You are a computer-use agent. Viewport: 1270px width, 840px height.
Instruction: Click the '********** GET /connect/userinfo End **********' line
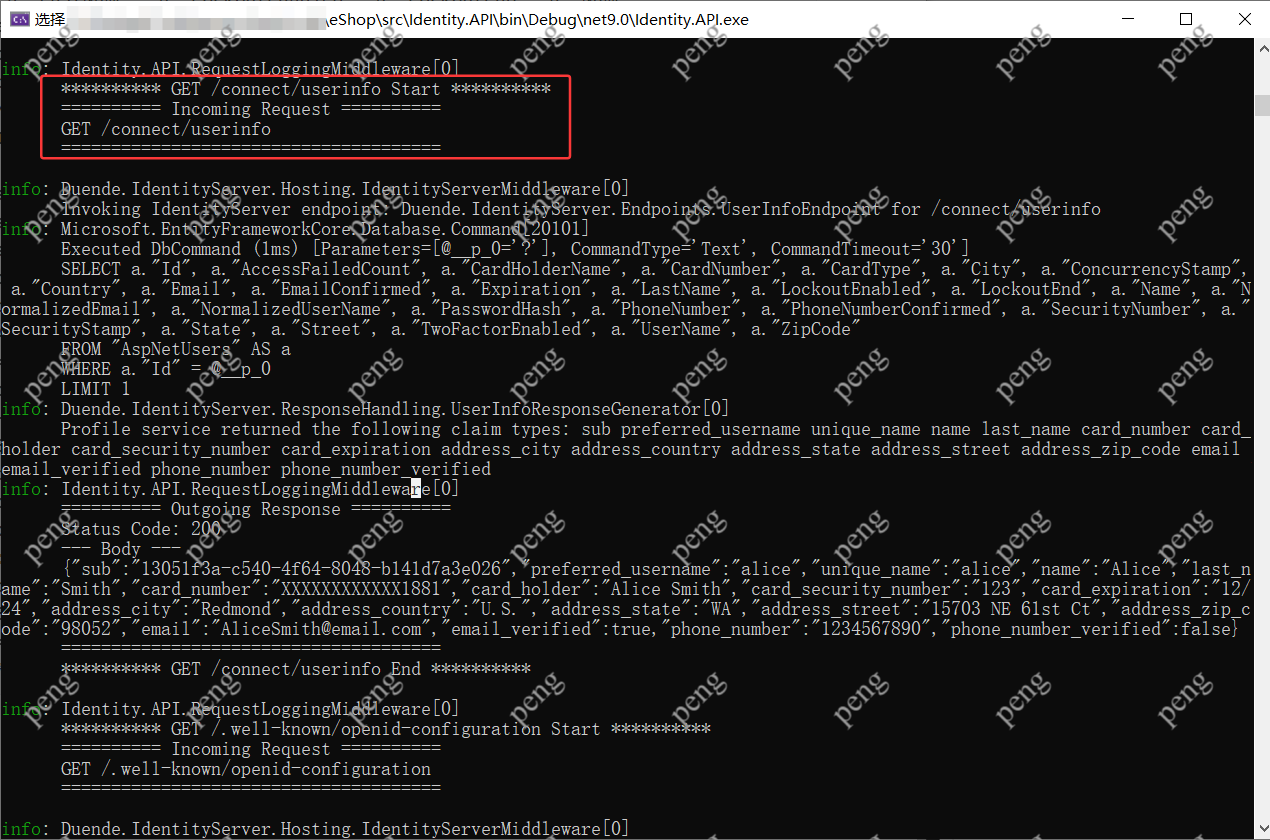[296, 669]
